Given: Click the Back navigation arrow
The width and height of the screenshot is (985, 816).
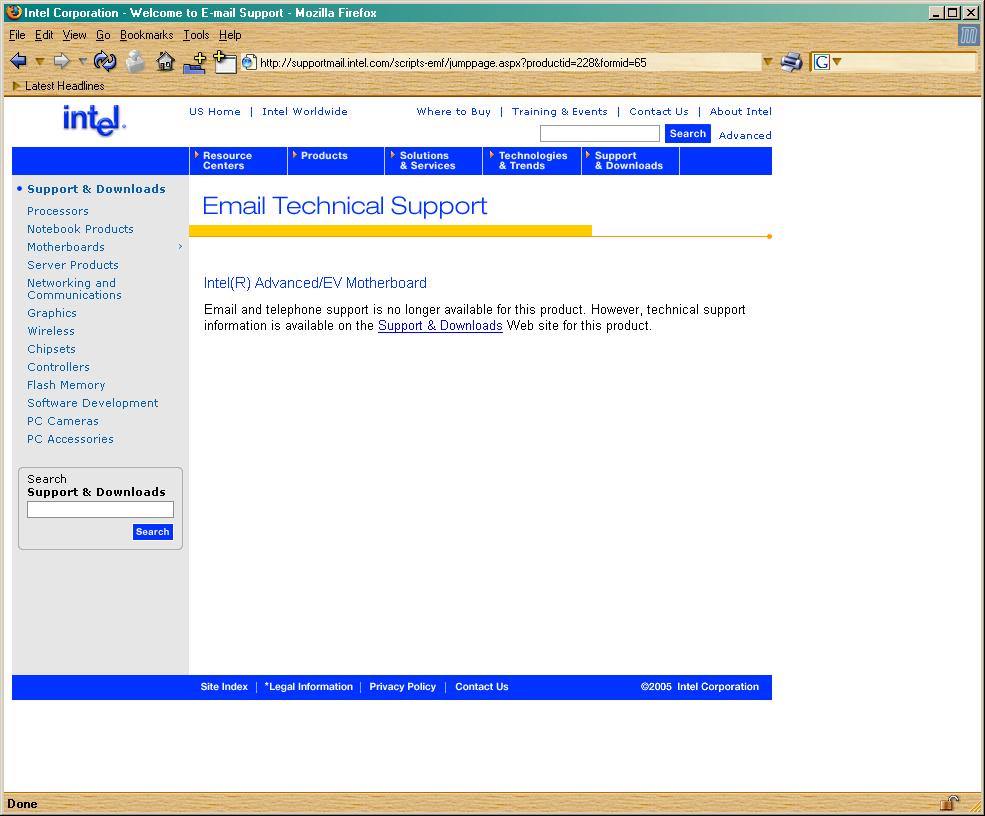Looking at the screenshot, I should point(18,62).
